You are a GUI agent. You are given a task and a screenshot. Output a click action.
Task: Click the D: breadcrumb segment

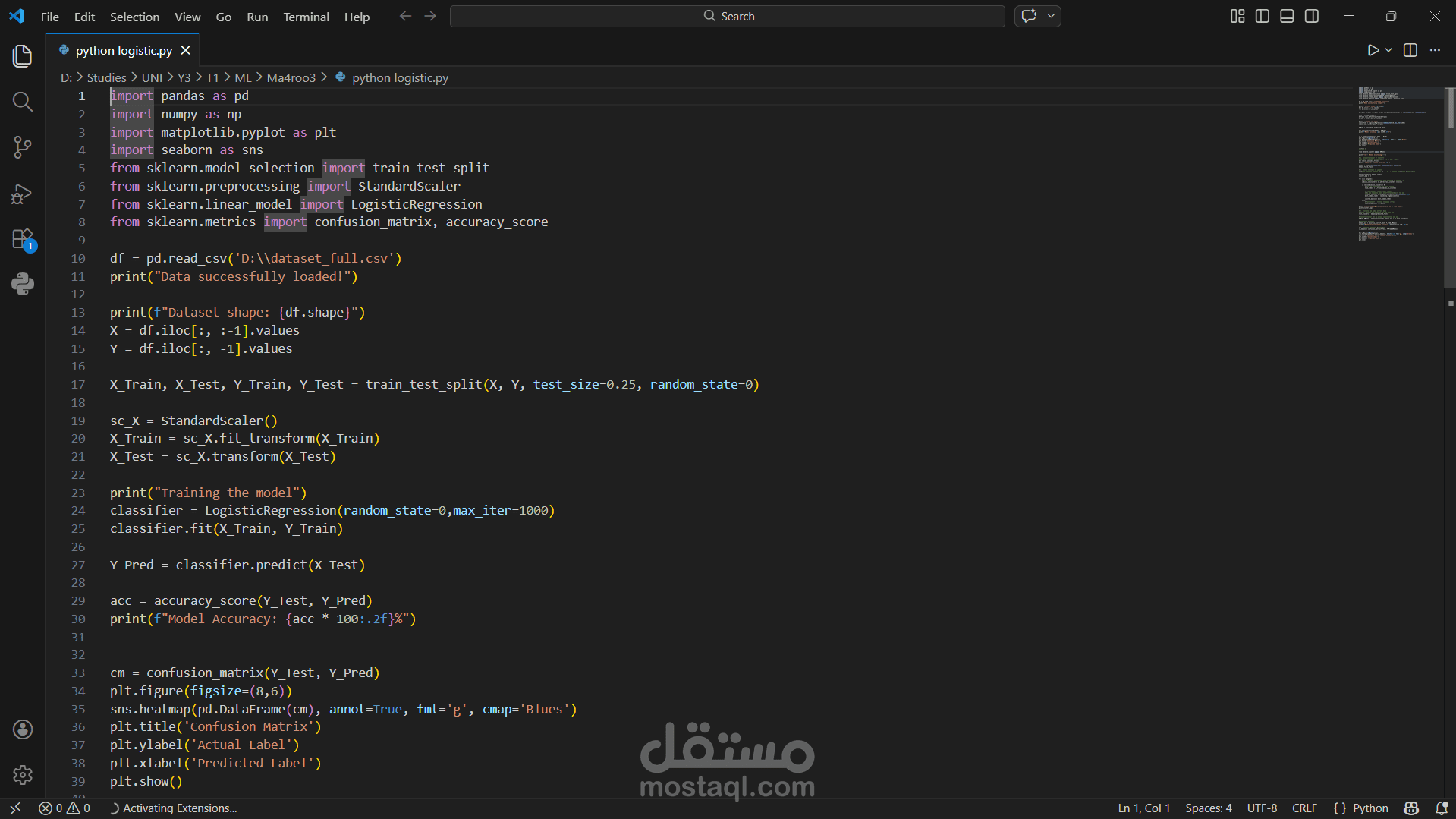pos(67,77)
